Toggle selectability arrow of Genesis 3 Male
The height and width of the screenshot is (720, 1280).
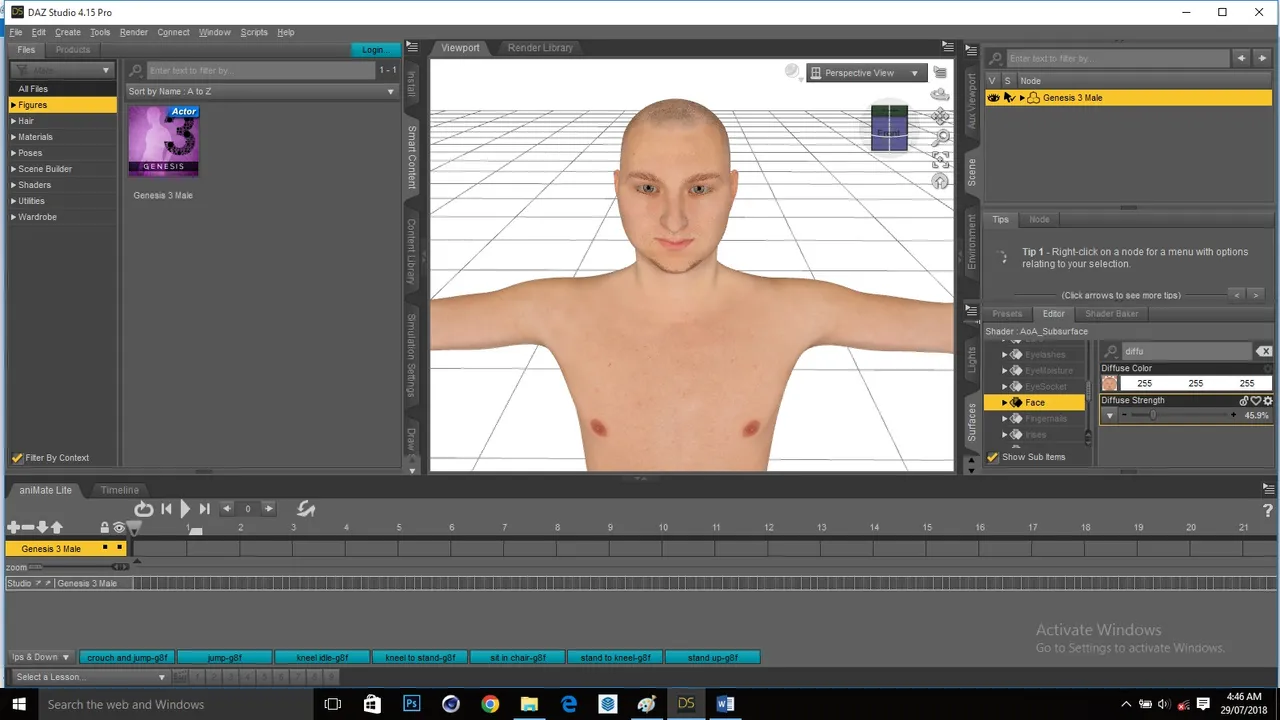pos(1008,98)
